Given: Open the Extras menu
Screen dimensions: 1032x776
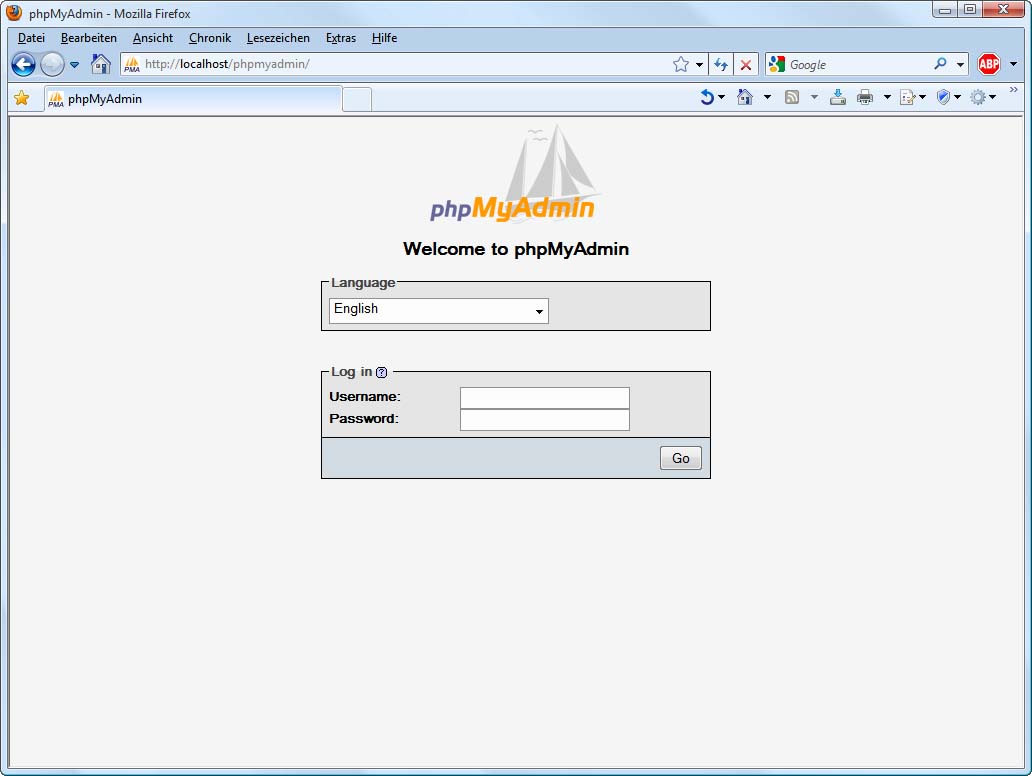Looking at the screenshot, I should pos(341,38).
